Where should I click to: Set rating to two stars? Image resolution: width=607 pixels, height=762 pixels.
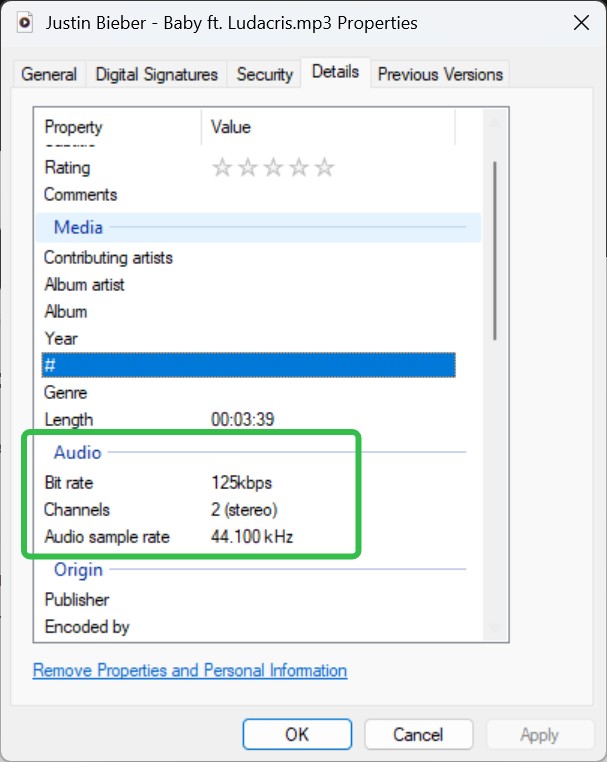pos(248,168)
